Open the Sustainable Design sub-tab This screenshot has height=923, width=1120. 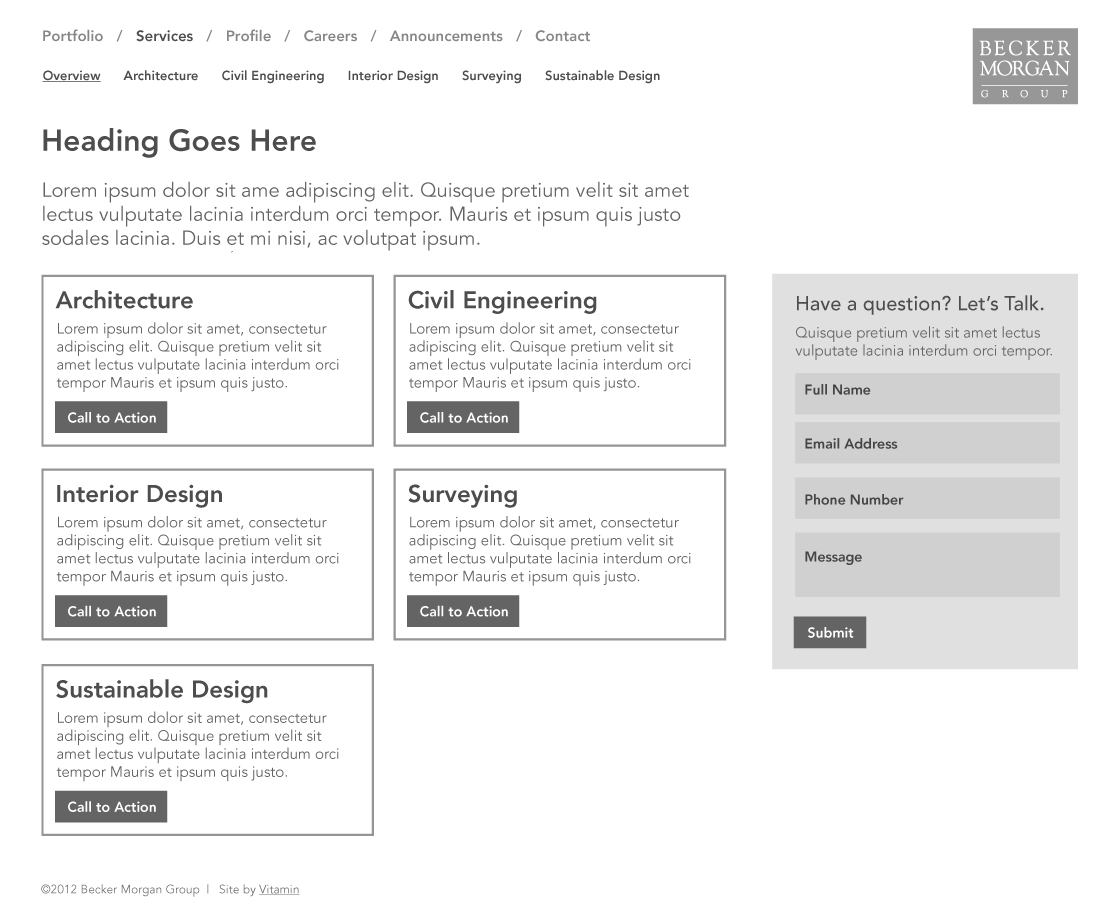[x=602, y=76]
